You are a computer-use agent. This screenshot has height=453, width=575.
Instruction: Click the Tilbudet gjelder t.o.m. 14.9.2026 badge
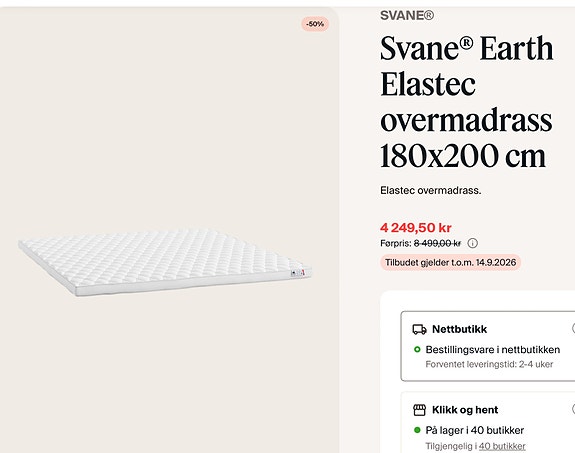tap(450, 262)
